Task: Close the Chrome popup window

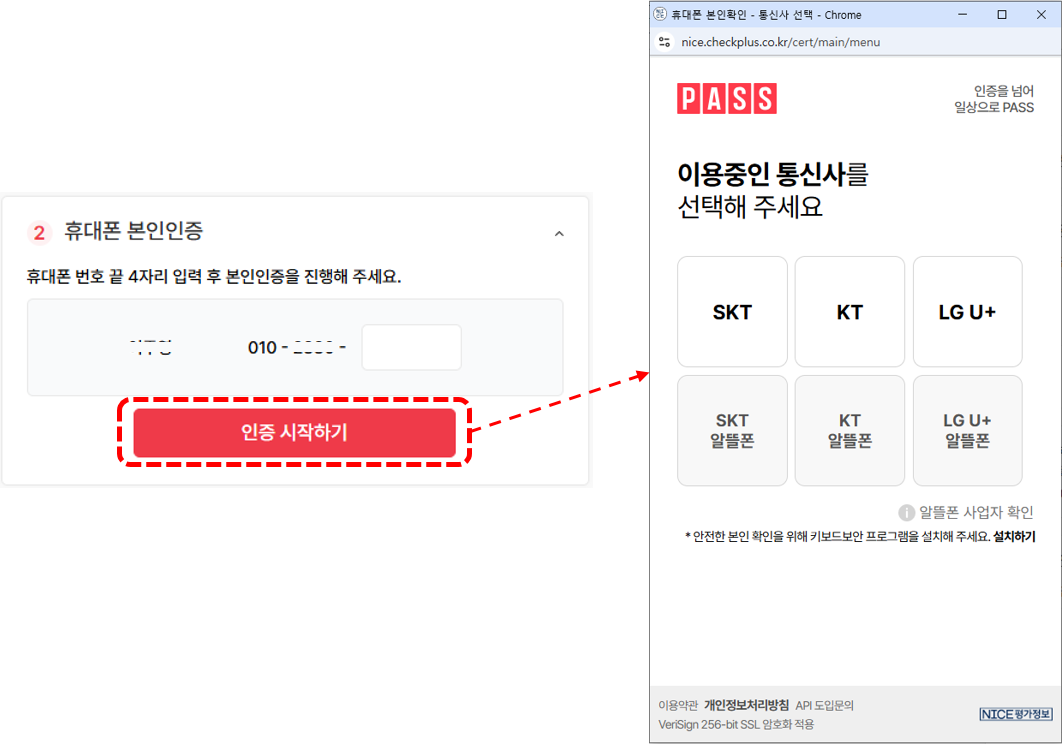Action: click(x=1041, y=14)
